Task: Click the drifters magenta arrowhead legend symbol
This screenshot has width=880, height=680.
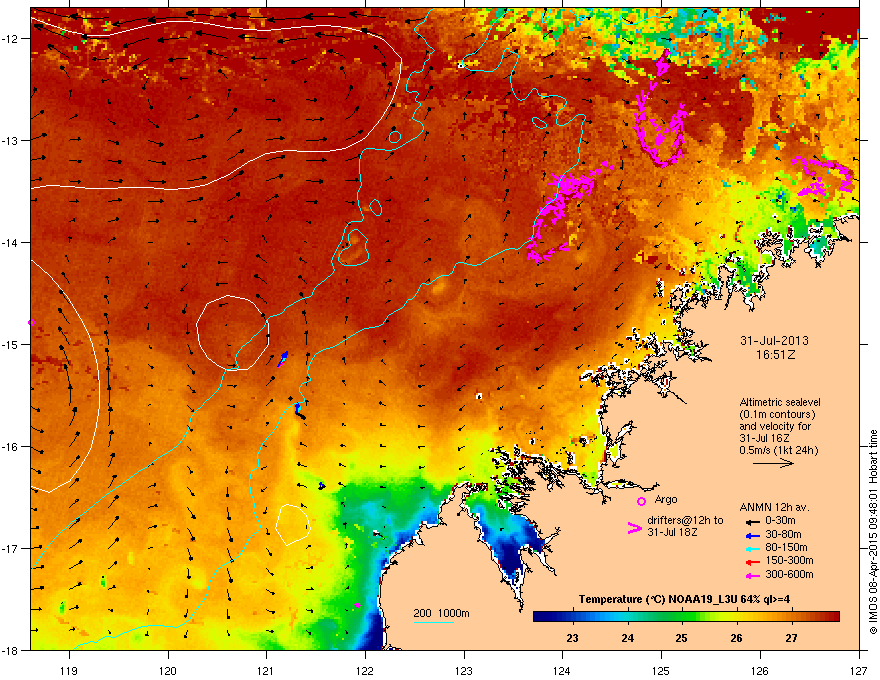Action: click(634, 528)
